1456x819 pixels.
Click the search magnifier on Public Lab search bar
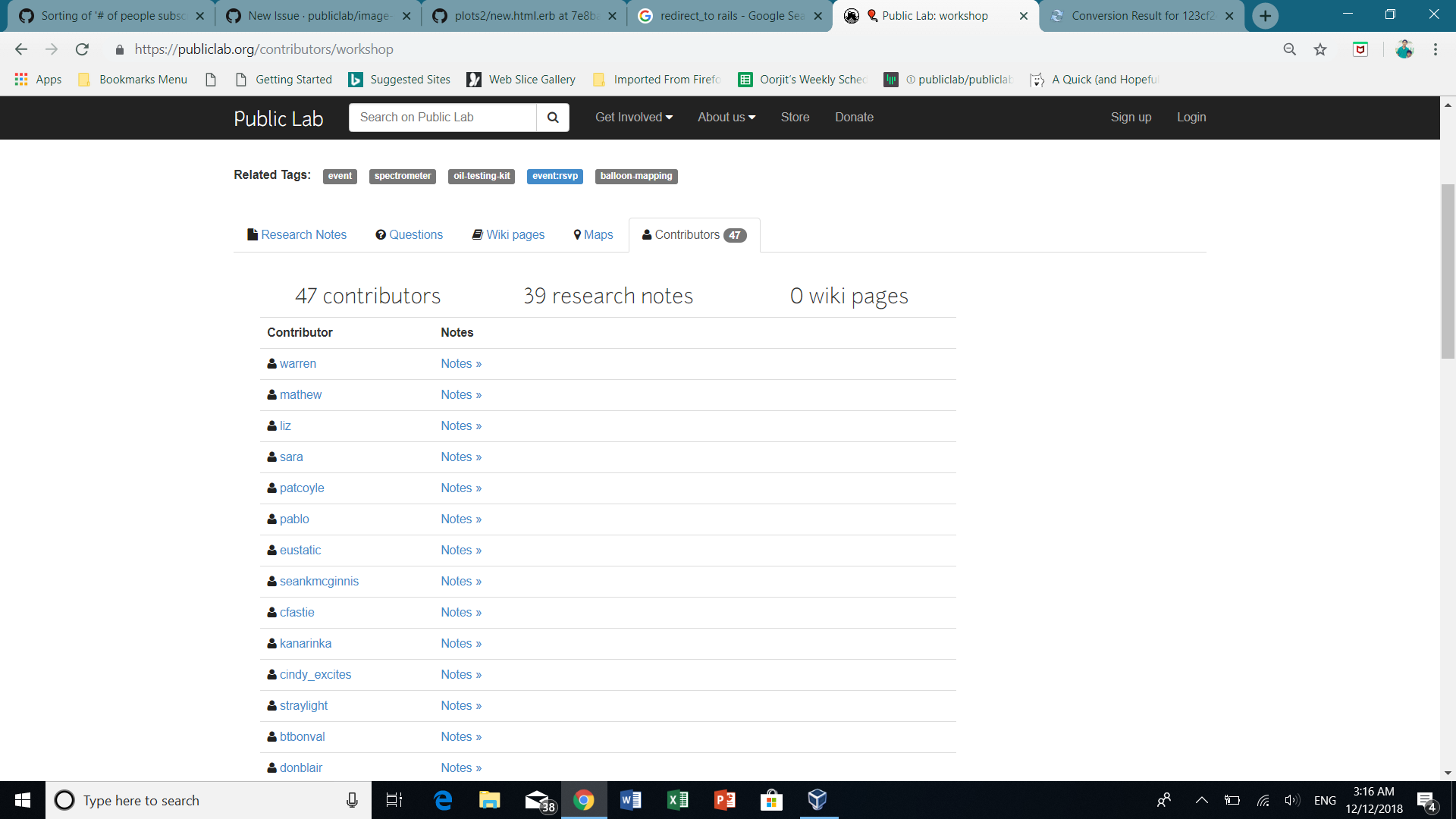pos(553,118)
